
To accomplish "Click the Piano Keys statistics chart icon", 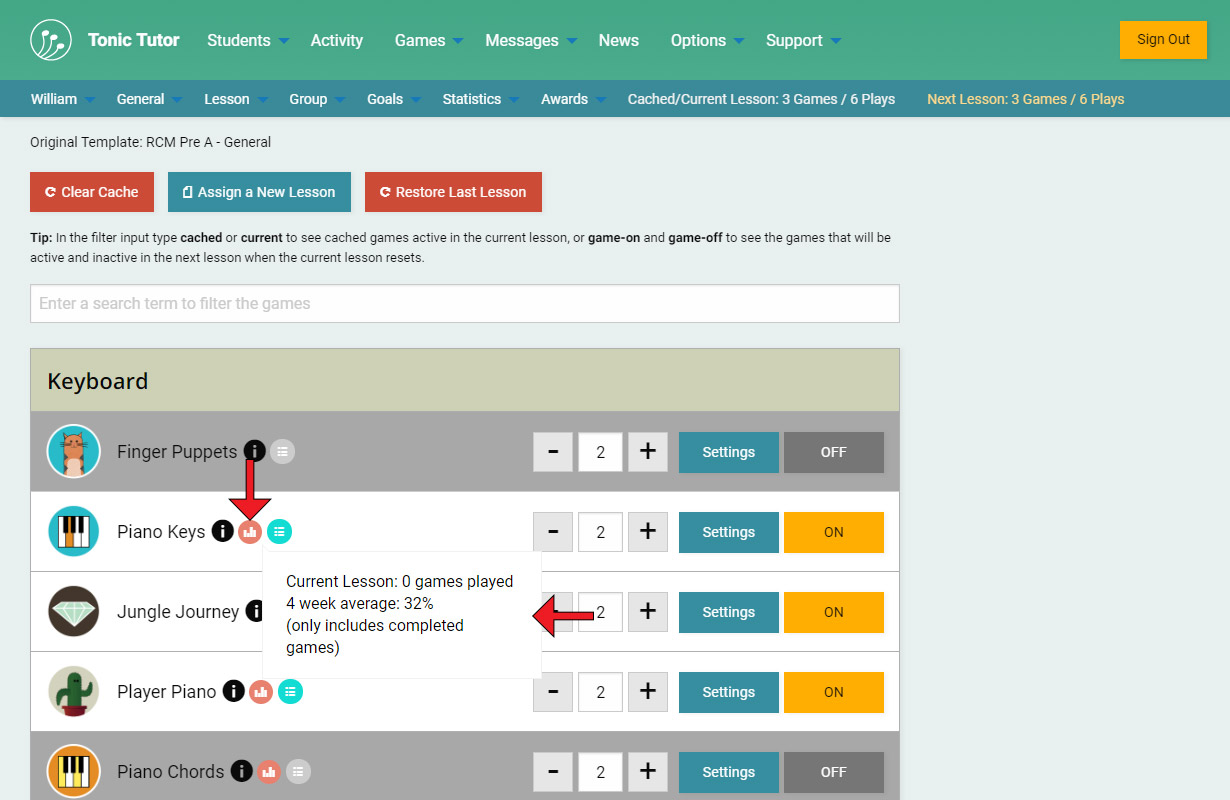I will tap(250, 532).
